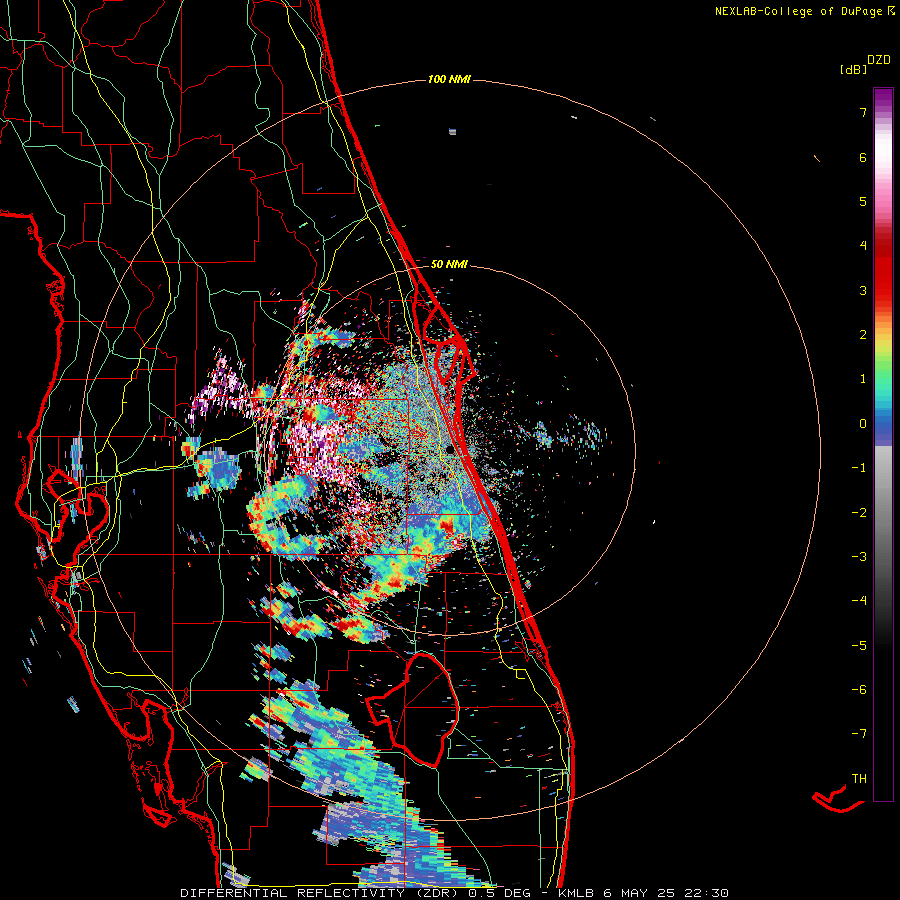The width and height of the screenshot is (900, 900).
Task: Click the -5 scale value
Action: pyautogui.click(x=859, y=646)
